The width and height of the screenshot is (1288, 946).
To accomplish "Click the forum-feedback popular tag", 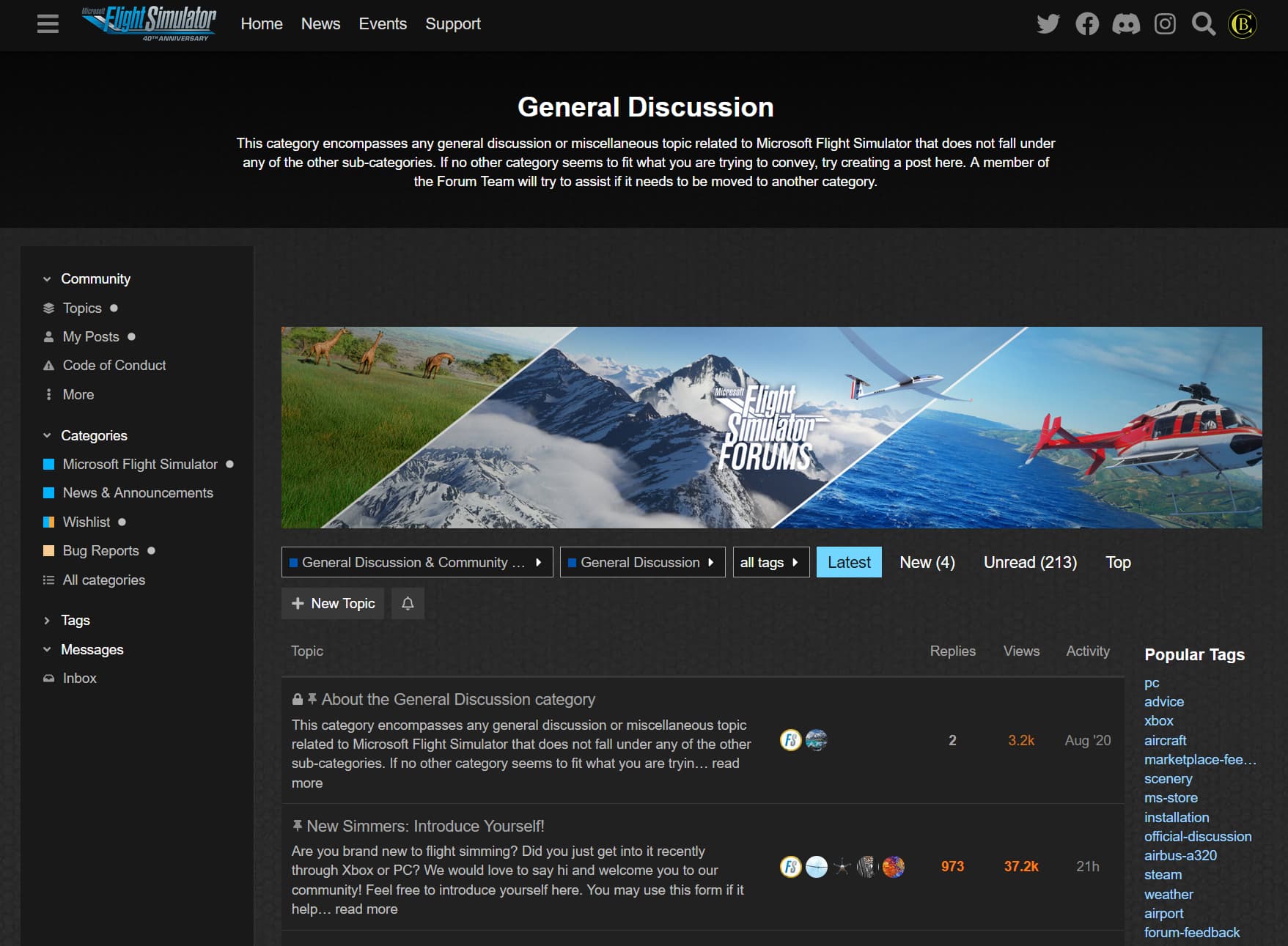I will click(1192, 932).
